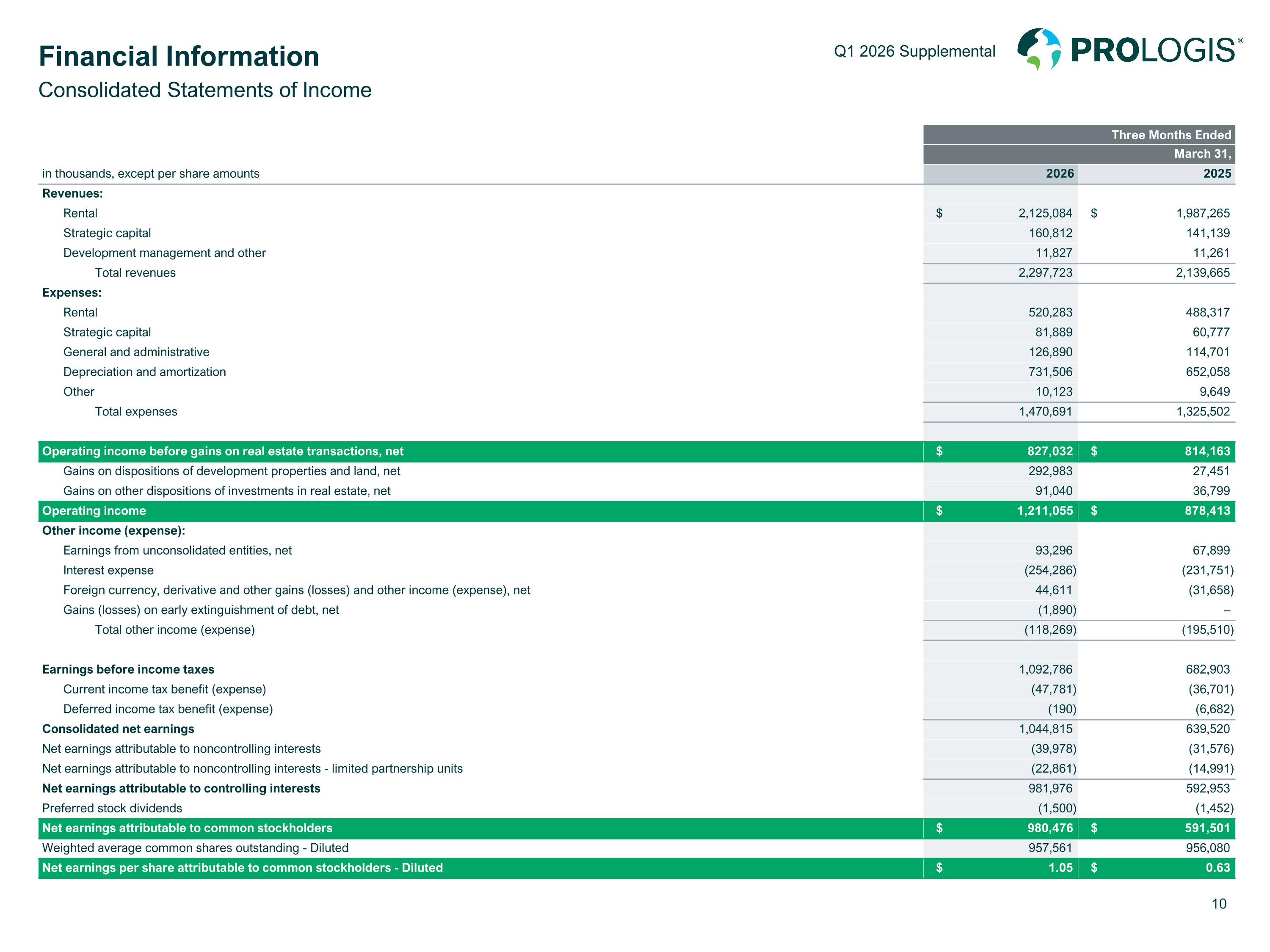This screenshot has width=1270, height=952.
Task: Click Operating income before gains row label
Action: pyautogui.click(x=223, y=451)
